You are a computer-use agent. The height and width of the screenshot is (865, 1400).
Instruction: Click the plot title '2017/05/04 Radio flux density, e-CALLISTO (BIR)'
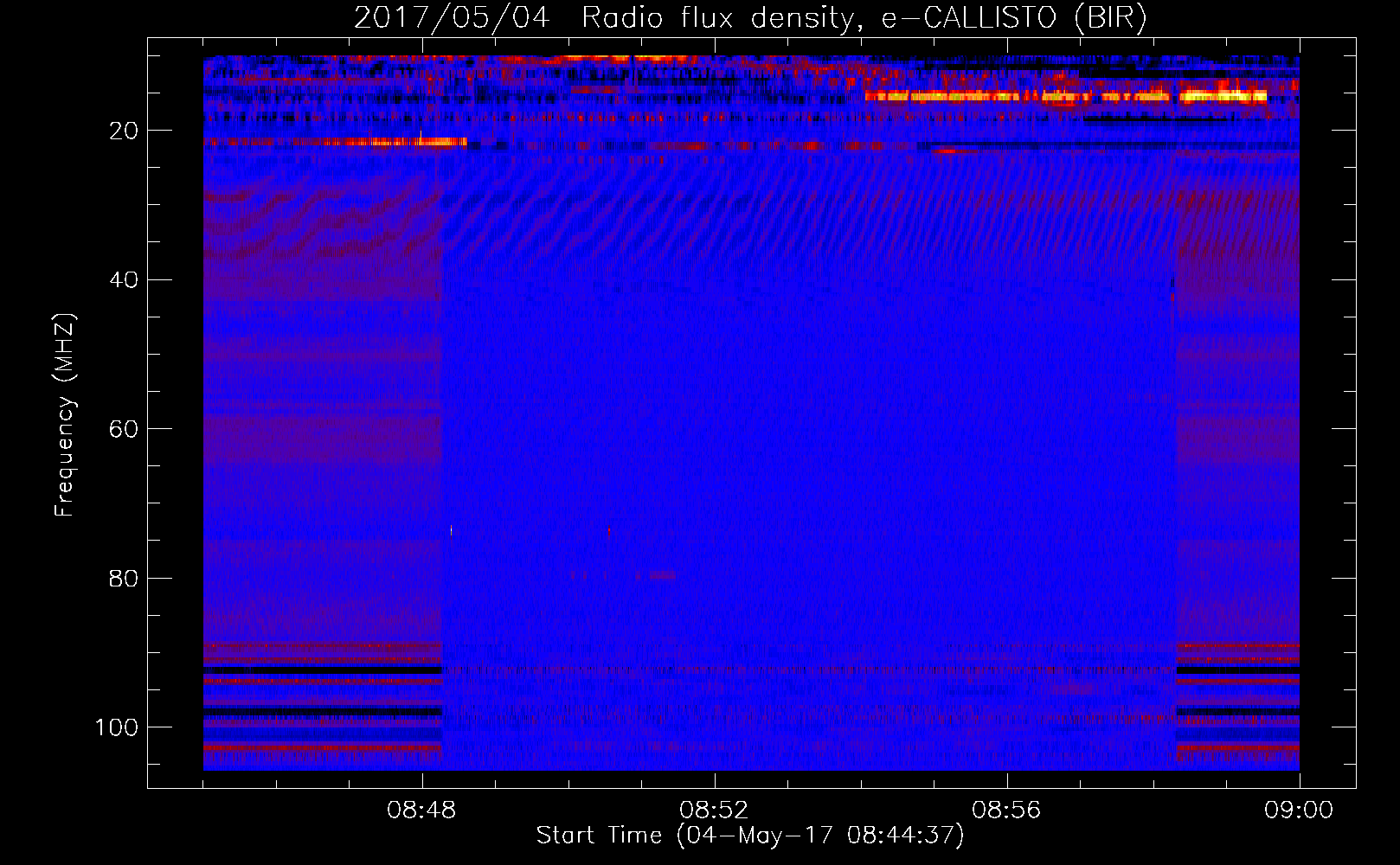pyautogui.click(x=750, y=17)
